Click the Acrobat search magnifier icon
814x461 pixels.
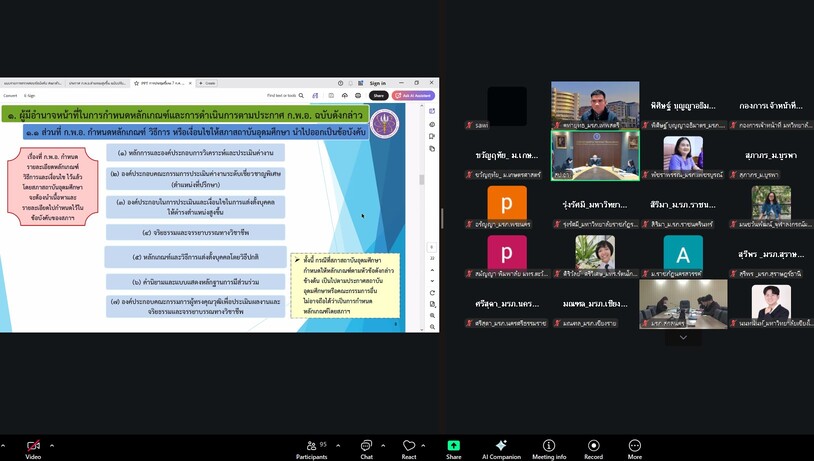302,96
